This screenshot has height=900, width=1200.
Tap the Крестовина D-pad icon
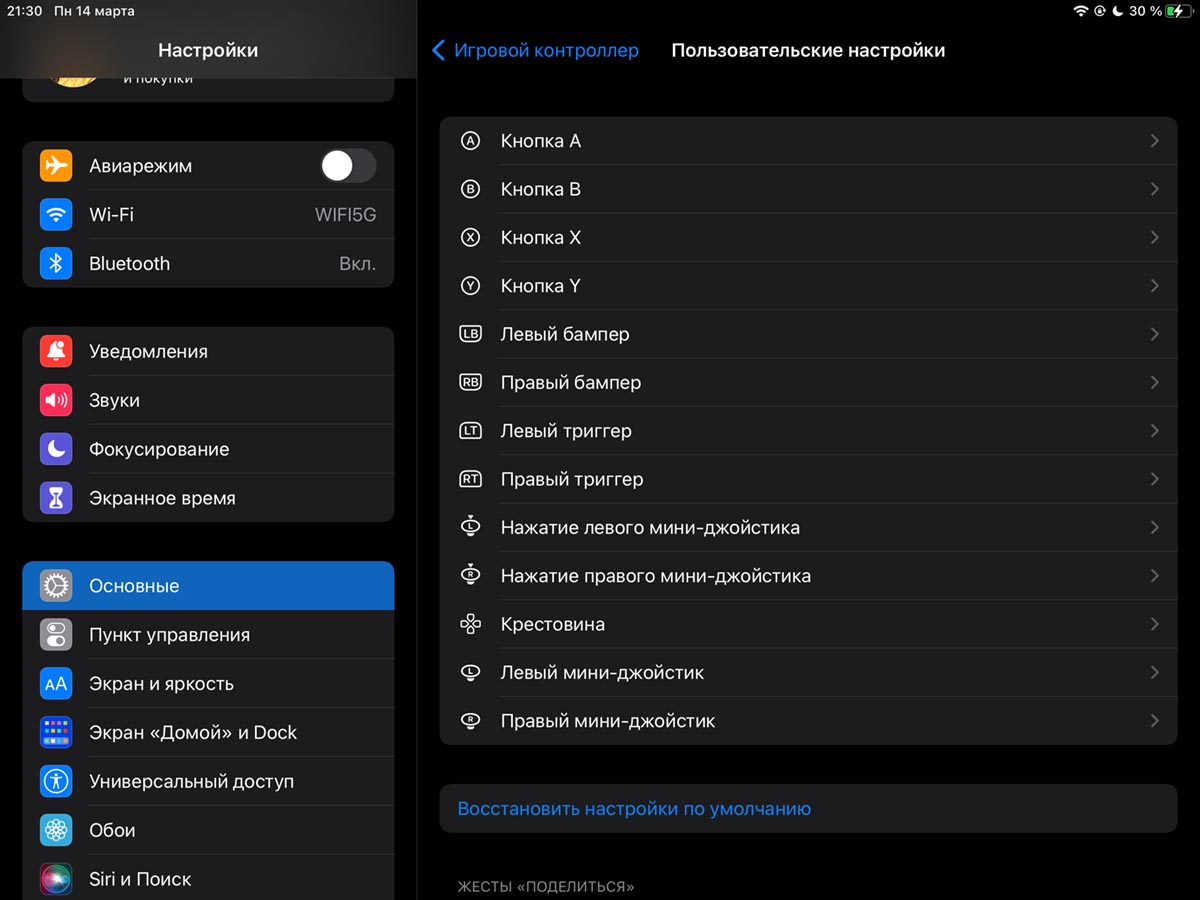coord(470,625)
